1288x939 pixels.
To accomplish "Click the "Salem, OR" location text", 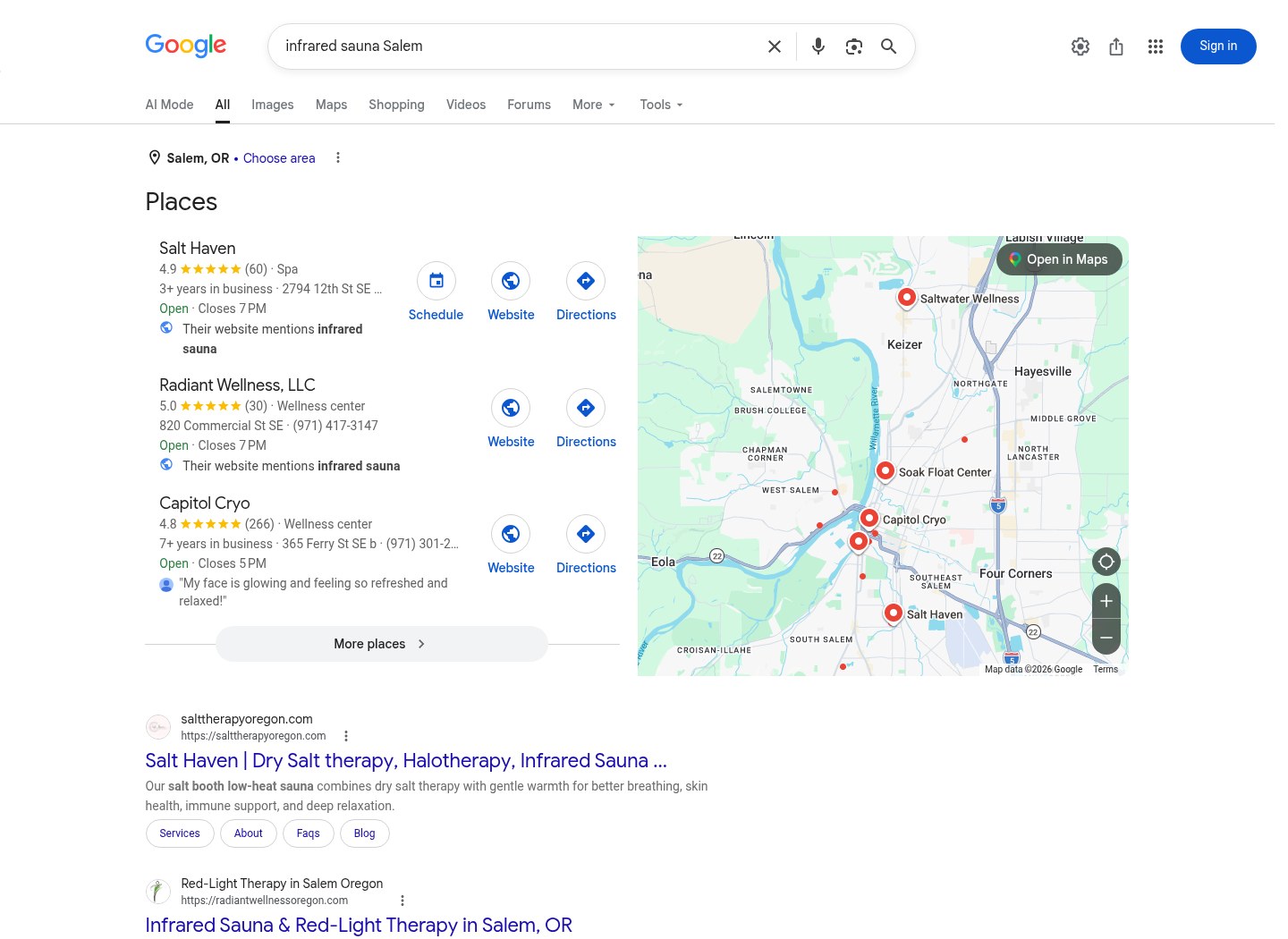I will click(x=198, y=158).
